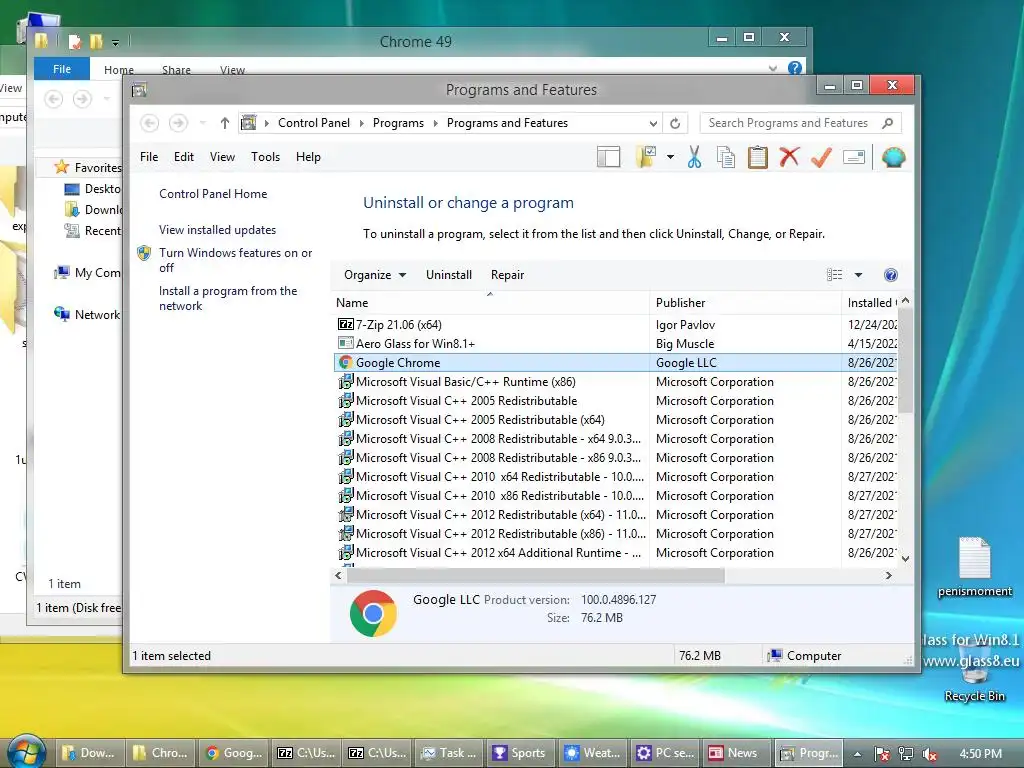This screenshot has height=768, width=1024.
Task: Click the Email envelope toolbar icon
Action: click(854, 157)
